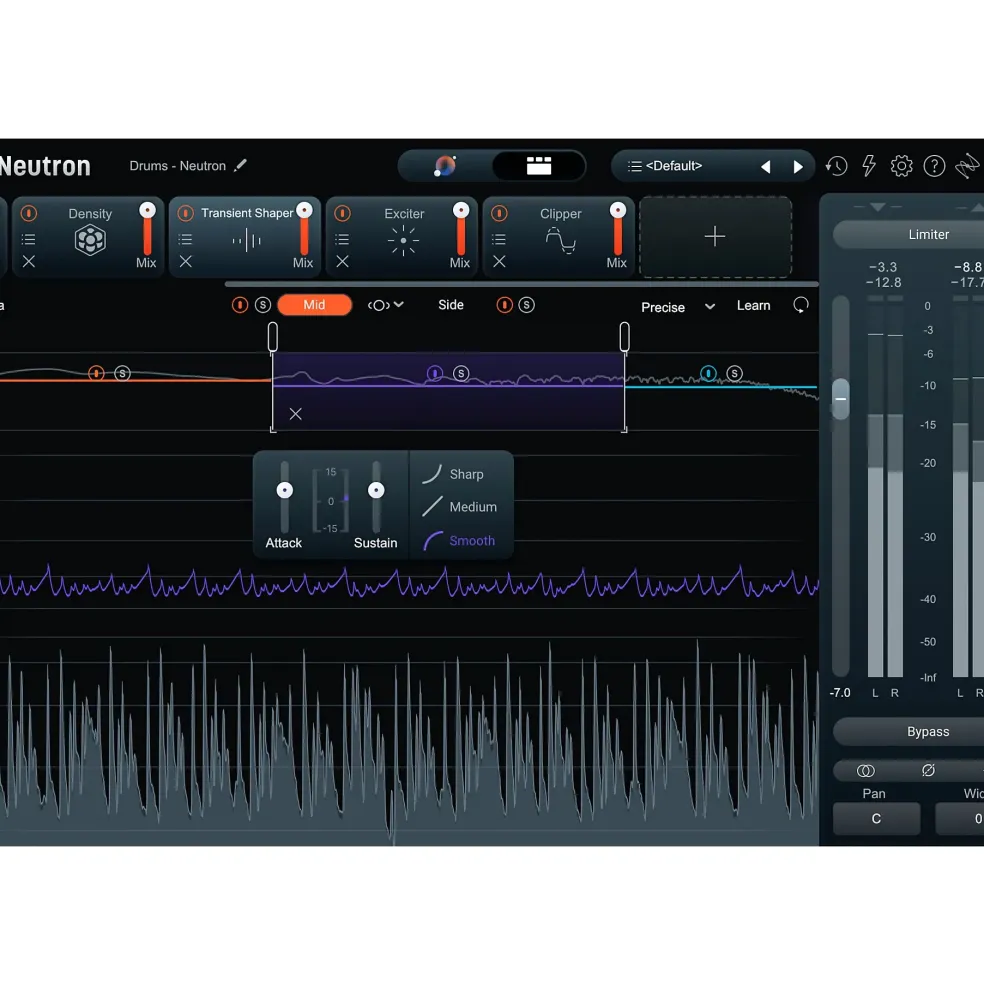This screenshot has height=985, width=984.
Task: Click the left crossover handle of purple band
Action: (x=273, y=337)
